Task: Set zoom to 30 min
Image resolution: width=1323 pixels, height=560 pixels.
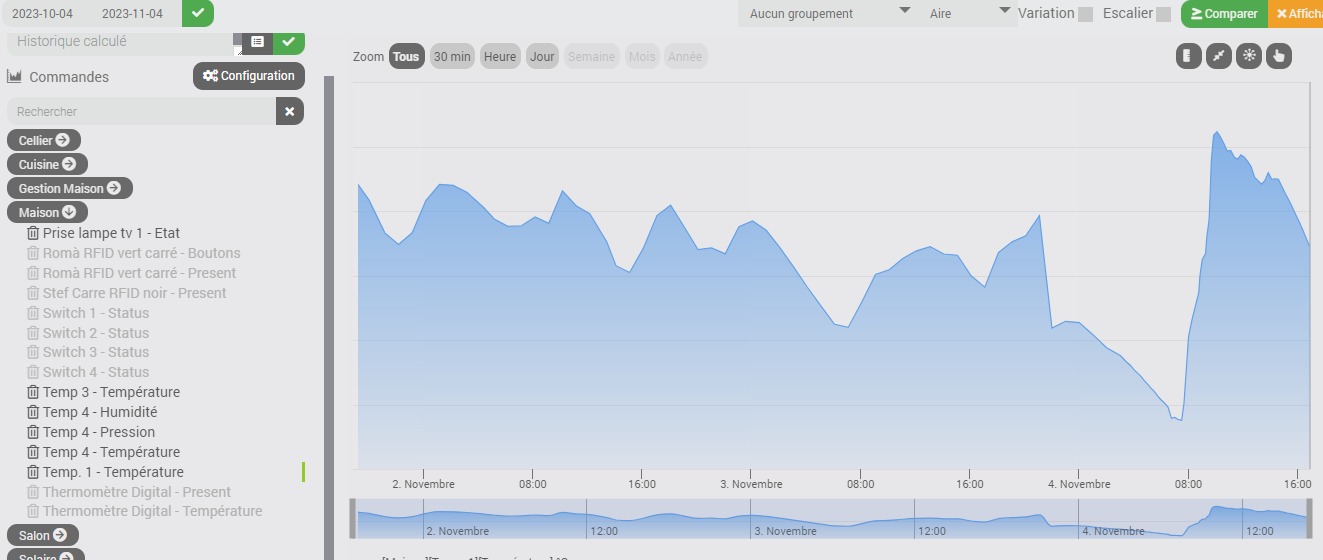Action: click(452, 57)
